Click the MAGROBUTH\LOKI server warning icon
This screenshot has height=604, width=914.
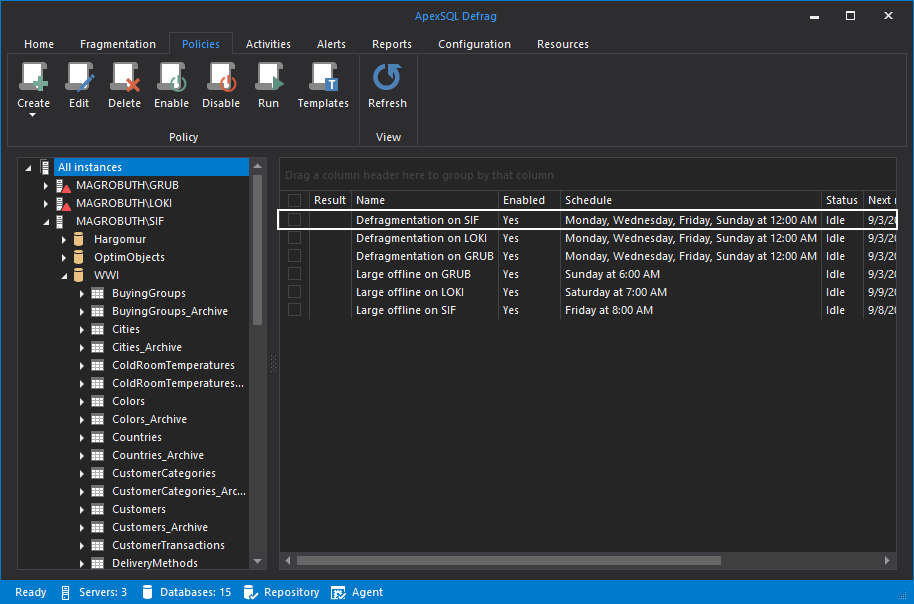point(63,204)
